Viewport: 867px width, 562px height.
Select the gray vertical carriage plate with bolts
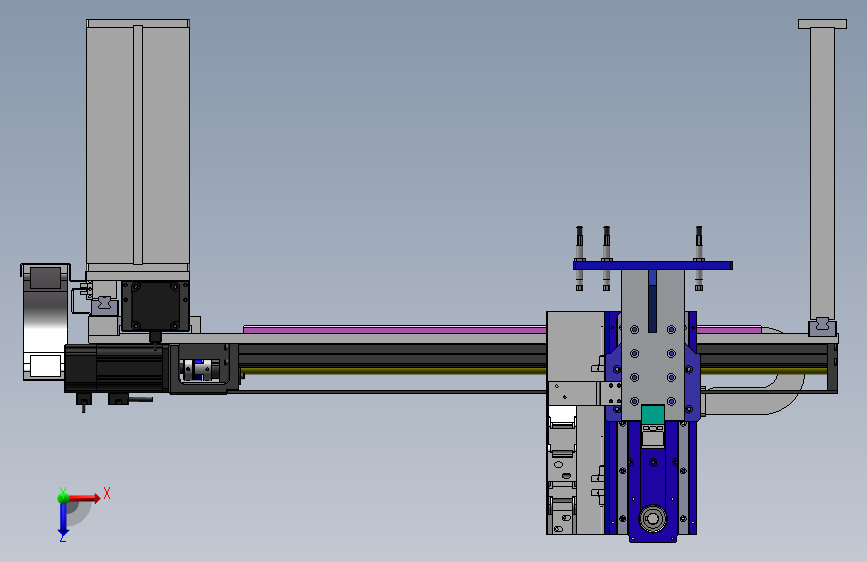pos(653,345)
